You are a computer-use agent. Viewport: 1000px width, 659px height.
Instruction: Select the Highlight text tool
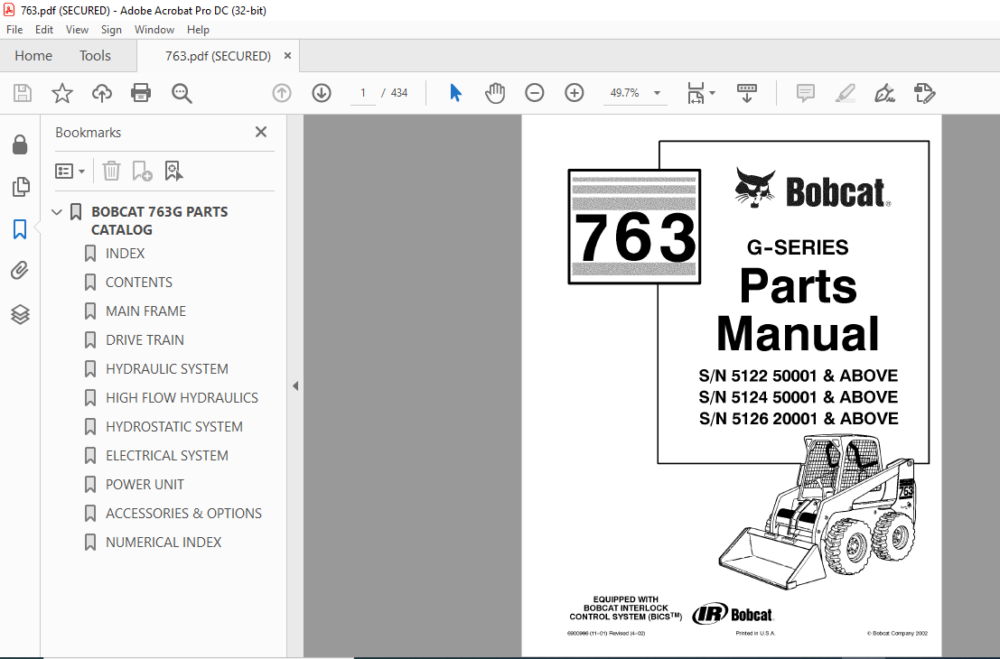[845, 93]
